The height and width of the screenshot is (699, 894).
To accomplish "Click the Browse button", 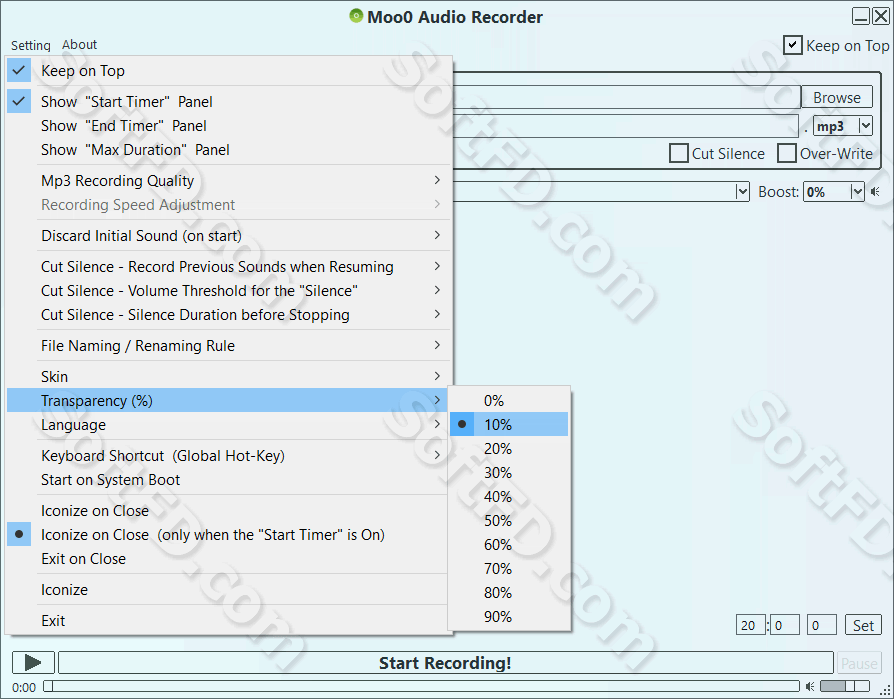I will click(837, 97).
